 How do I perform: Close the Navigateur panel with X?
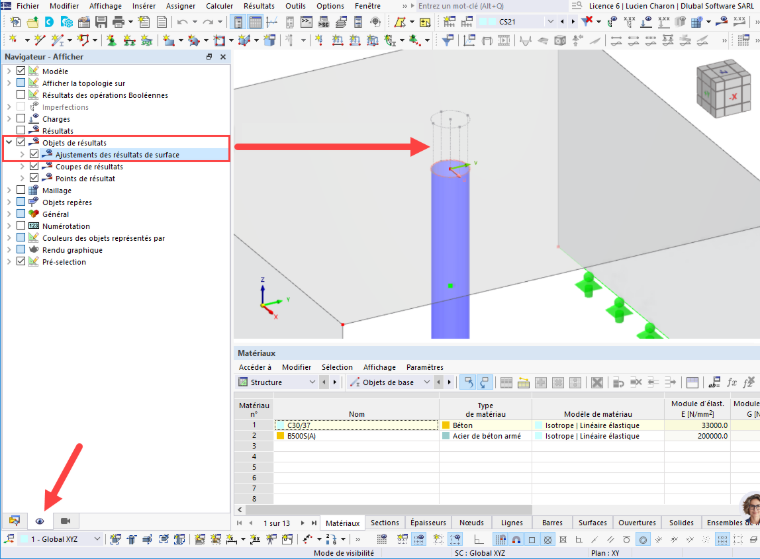(223, 57)
